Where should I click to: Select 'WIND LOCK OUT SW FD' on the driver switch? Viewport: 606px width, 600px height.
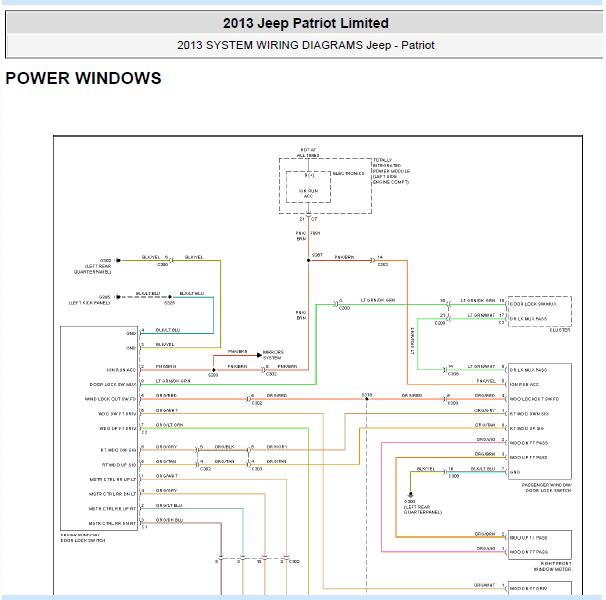(x=111, y=399)
